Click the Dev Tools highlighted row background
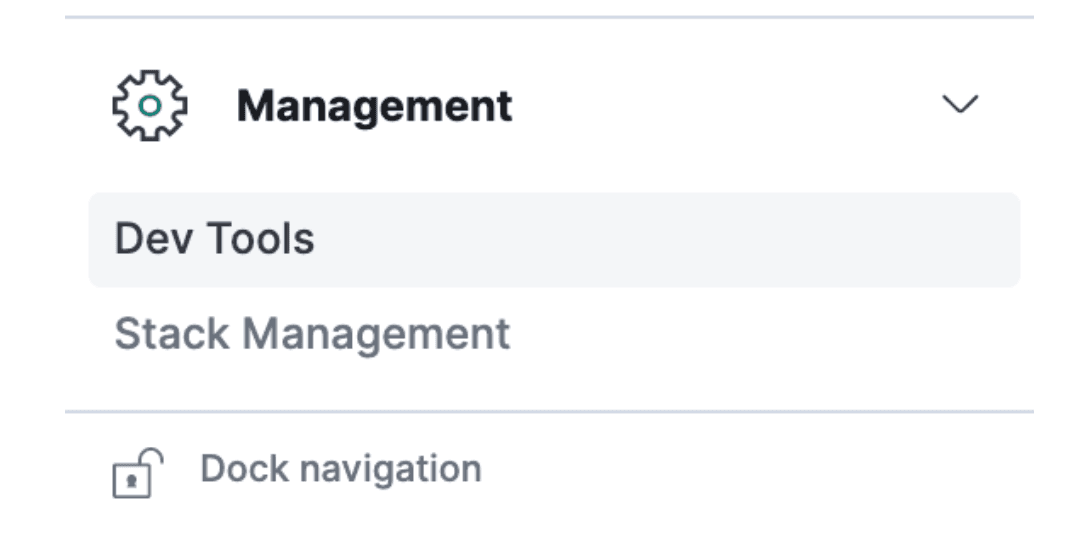Screen dimensions: 1080x560 [x=650, y=240]
